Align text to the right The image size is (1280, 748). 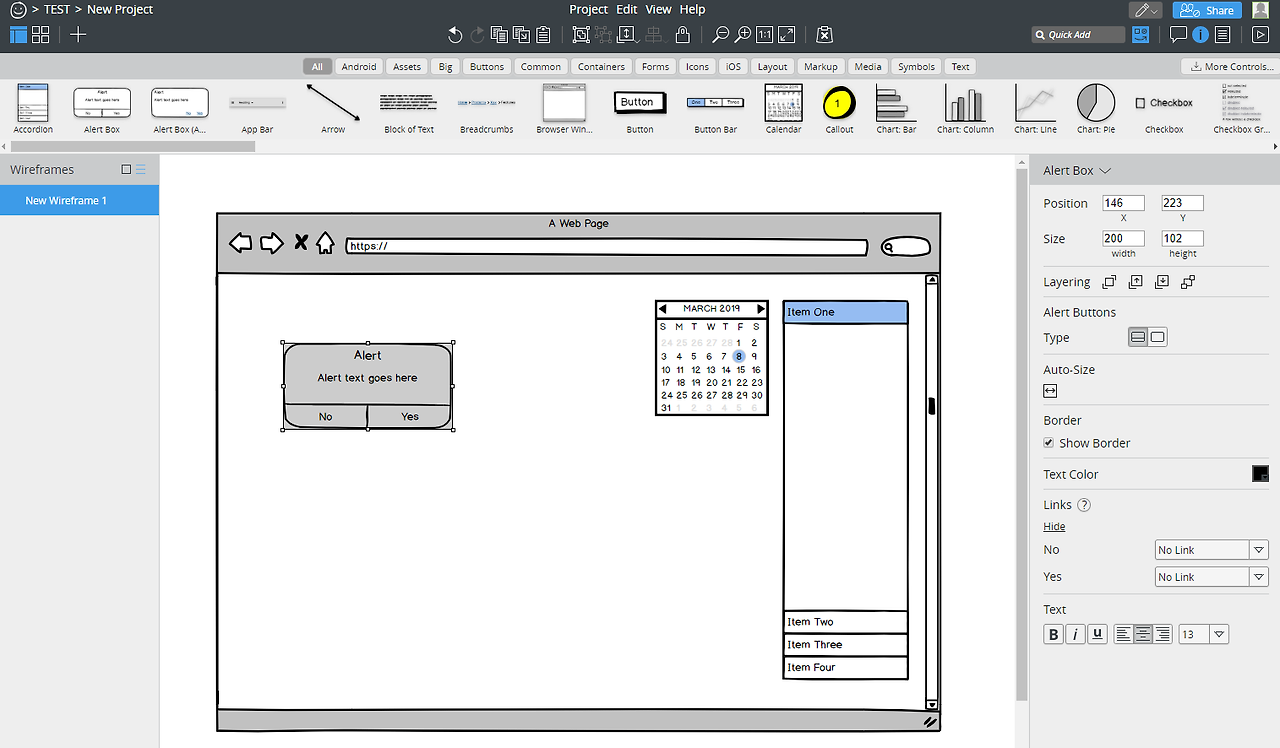(1162, 634)
